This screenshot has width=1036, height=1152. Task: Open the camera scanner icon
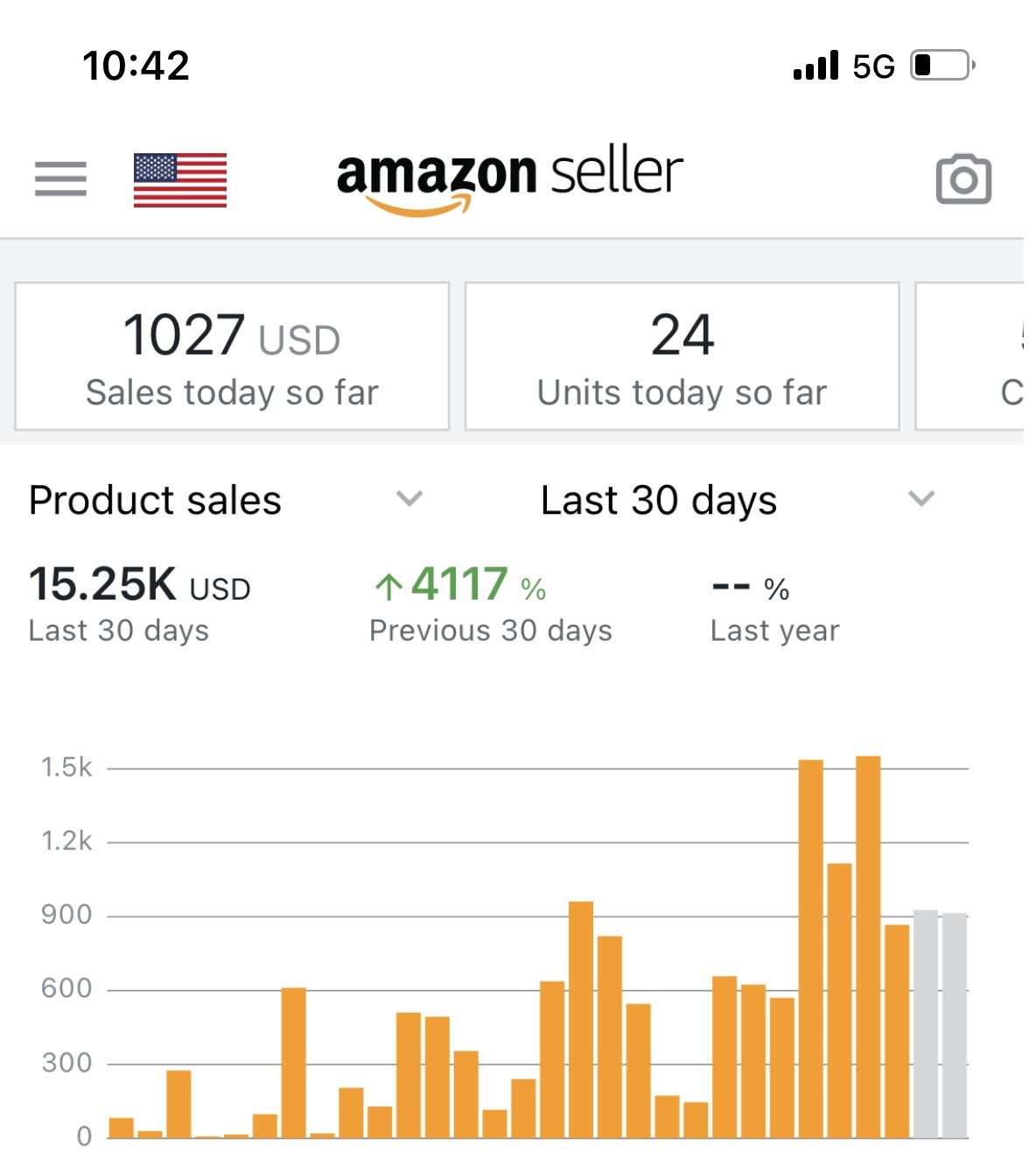963,179
